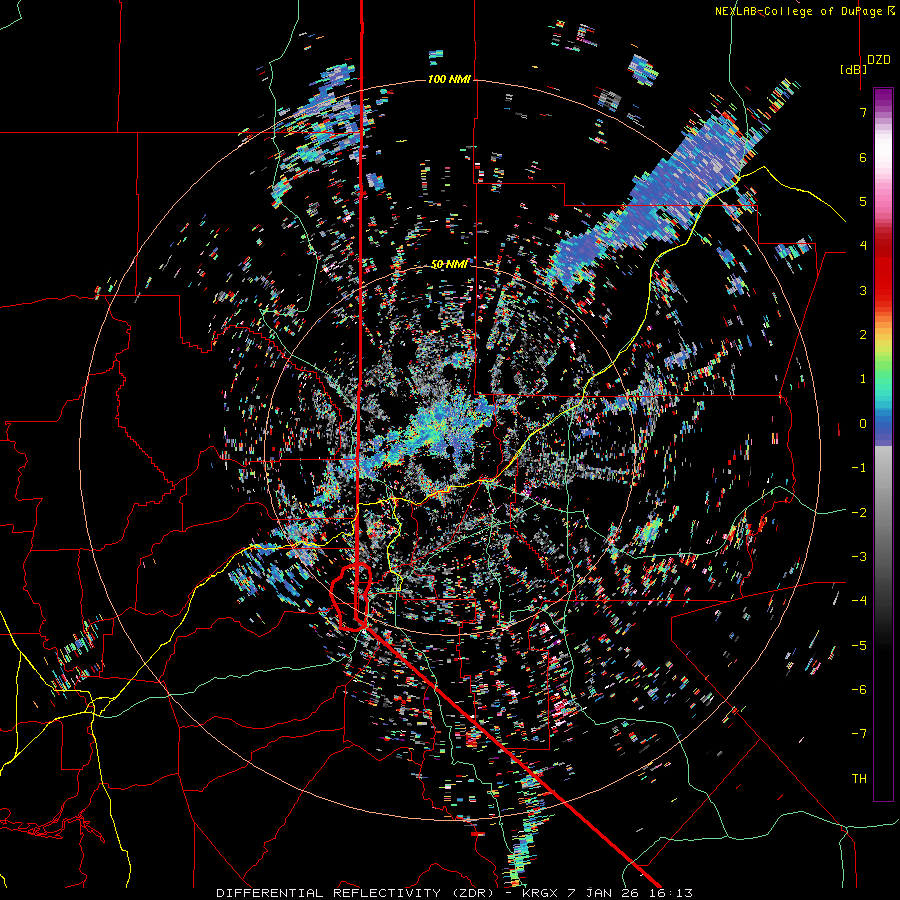
Task: Click the -4 dB scale label
Action: pyautogui.click(x=859, y=601)
